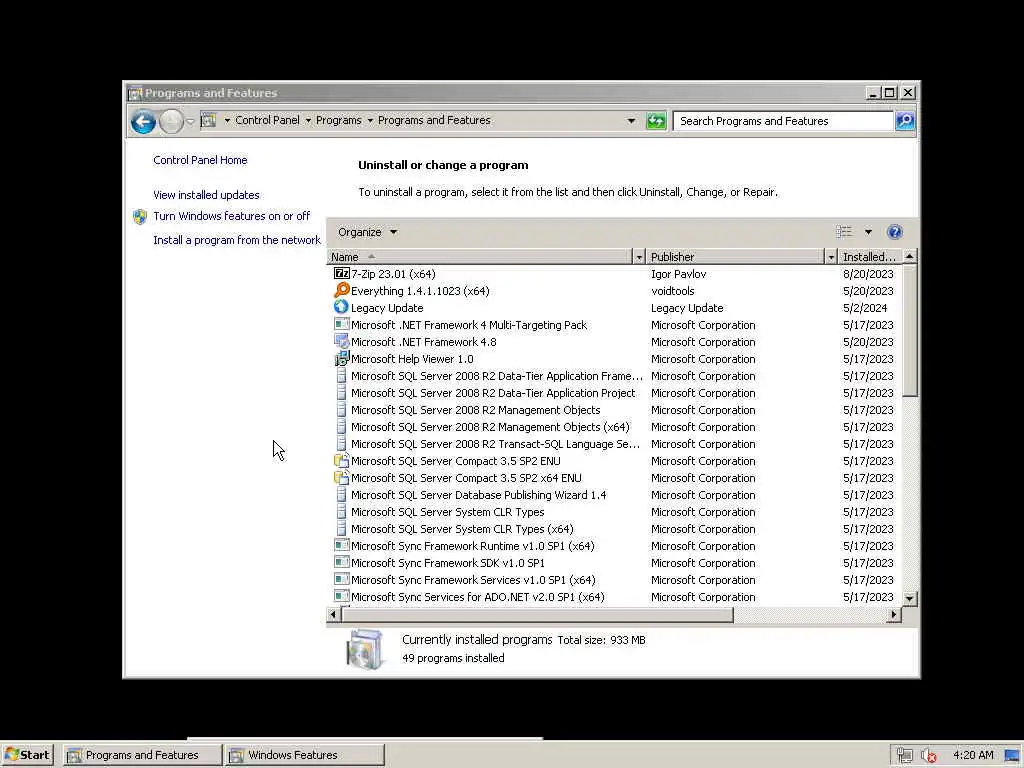The image size is (1024, 768).
Task: Open the view options dropdown arrow
Action: coord(868,232)
